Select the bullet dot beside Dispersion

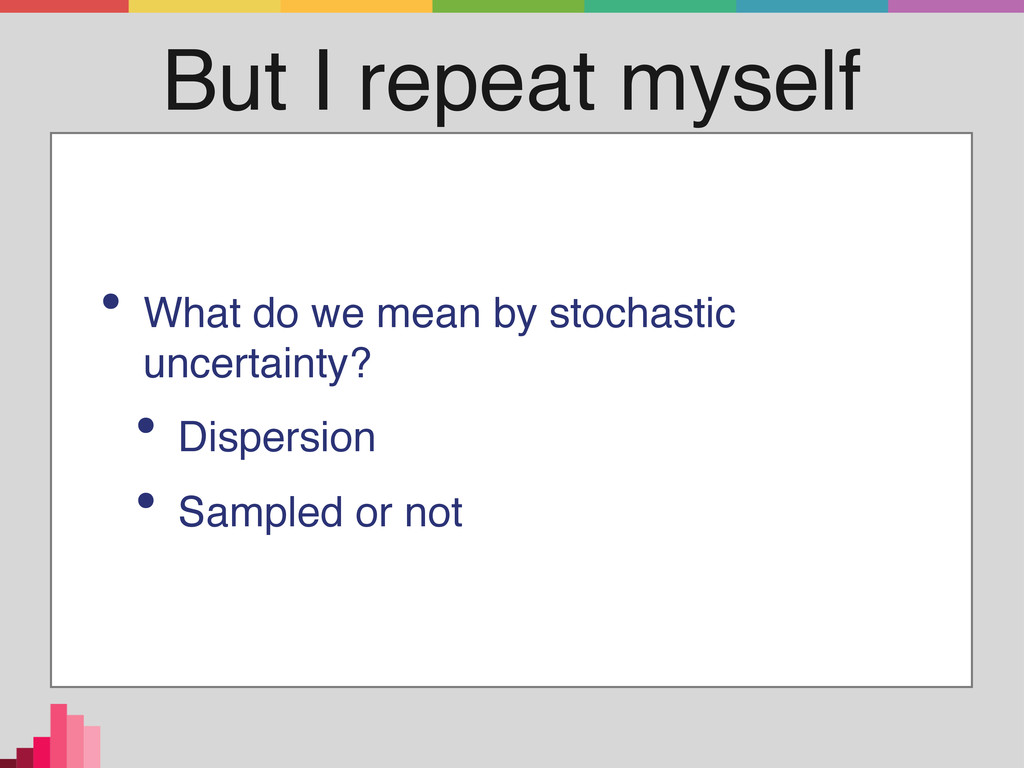[x=146, y=426]
